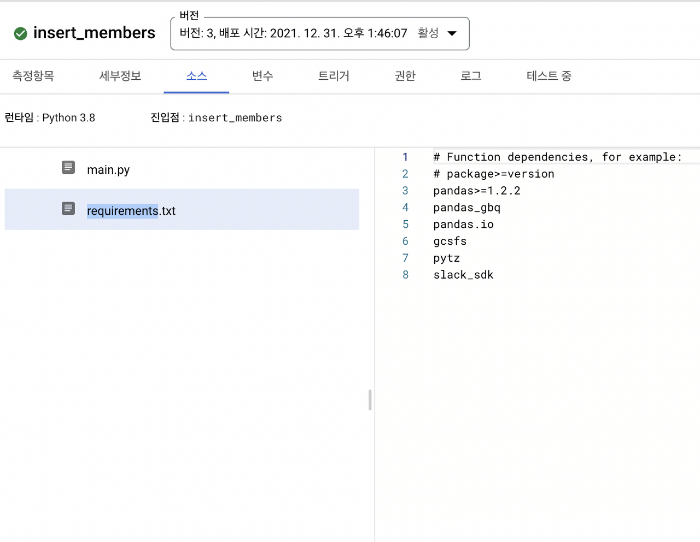This screenshot has width=700, height=542.
Task: Open the 트리거 tab
Action: click(333, 76)
